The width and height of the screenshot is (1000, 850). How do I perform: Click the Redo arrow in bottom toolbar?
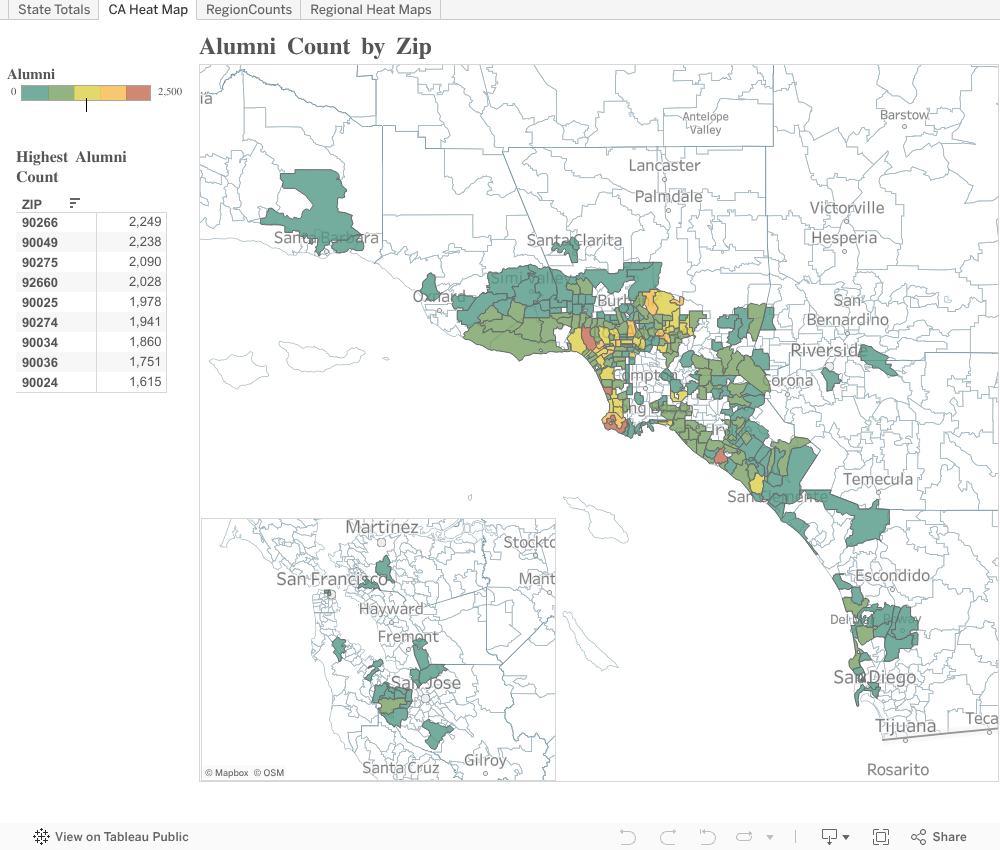point(668,837)
